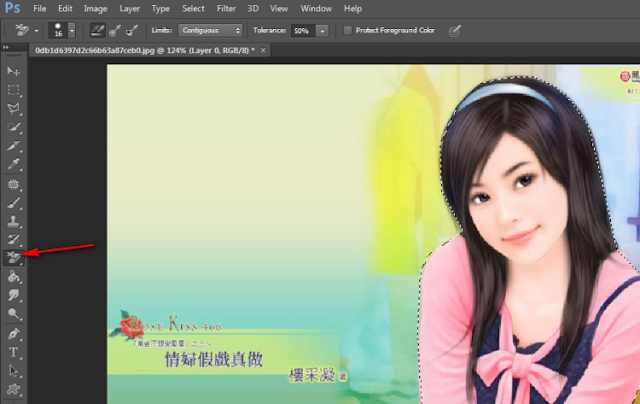Viewport: 640px width, 404px height.
Task: Open the Limits dropdown set to Contiguous
Action: tap(210, 30)
